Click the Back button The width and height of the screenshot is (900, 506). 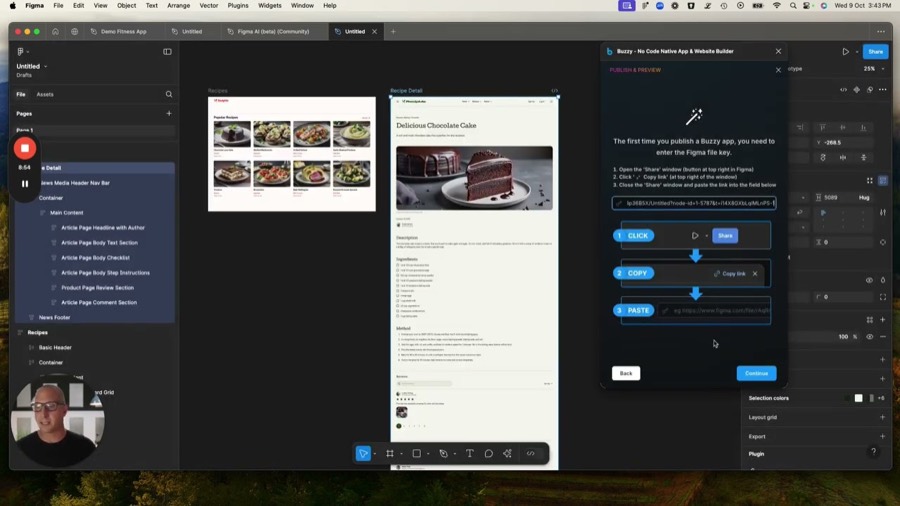[x=626, y=373]
